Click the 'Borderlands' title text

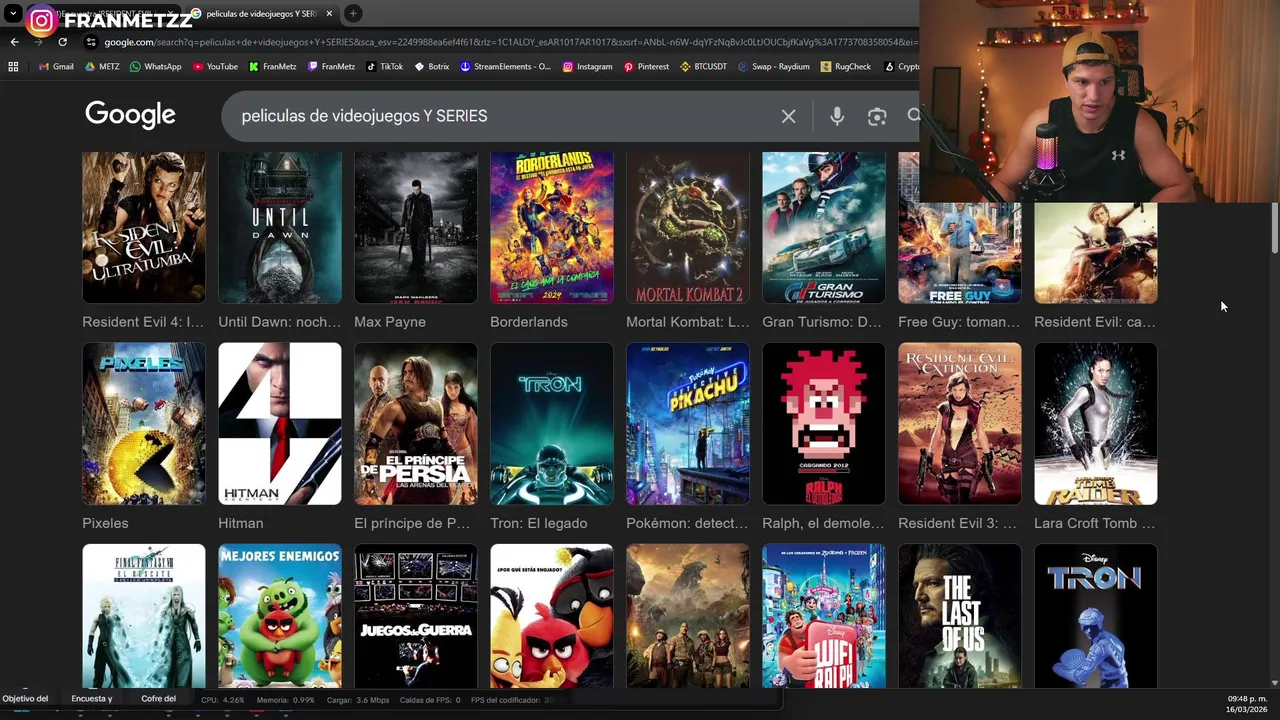click(x=529, y=322)
